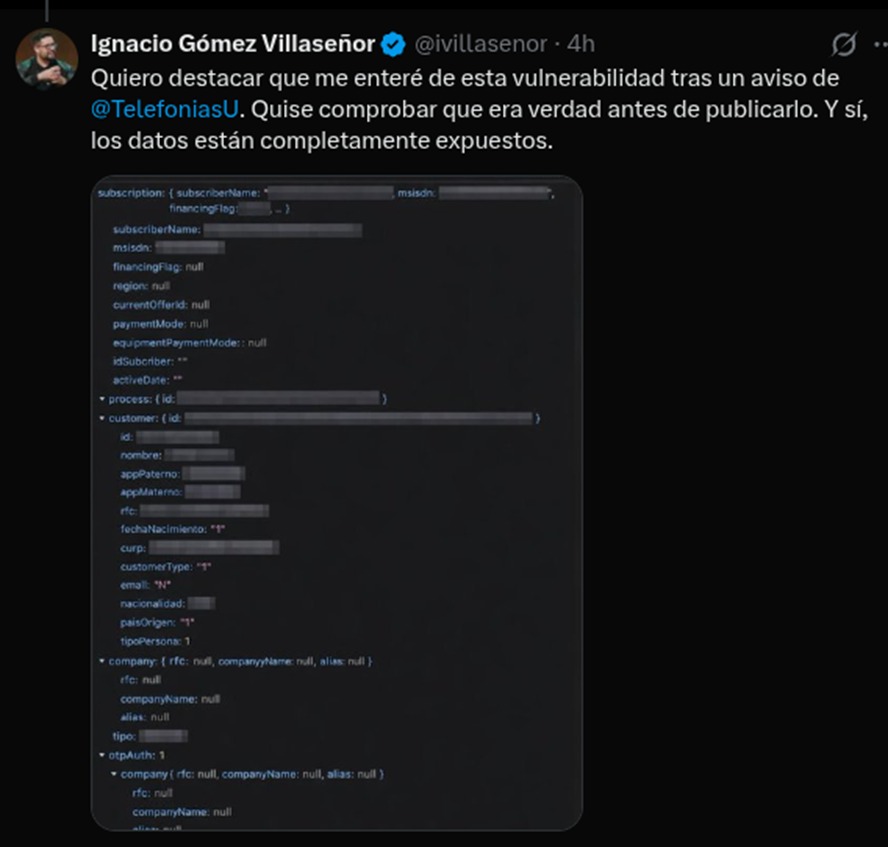Select the curp field row
Viewport: 888px width, 847px height.
tap(199, 547)
